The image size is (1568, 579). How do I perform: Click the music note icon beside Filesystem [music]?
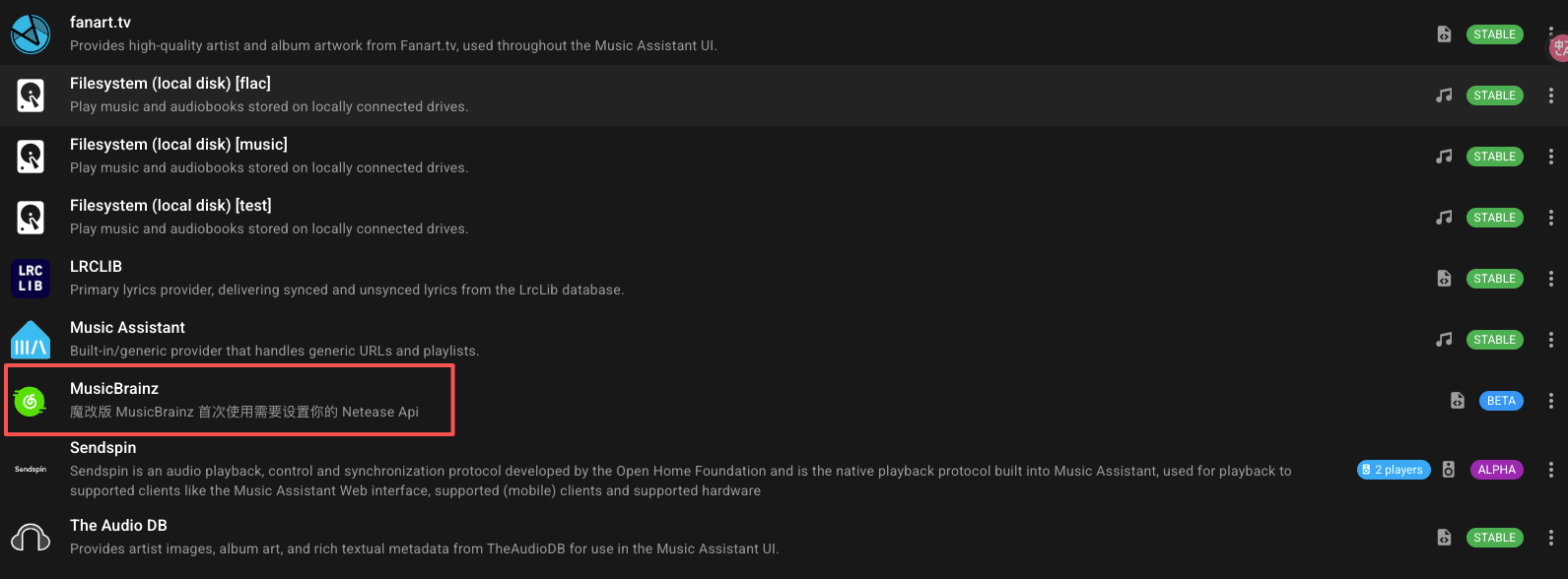[x=1444, y=156]
